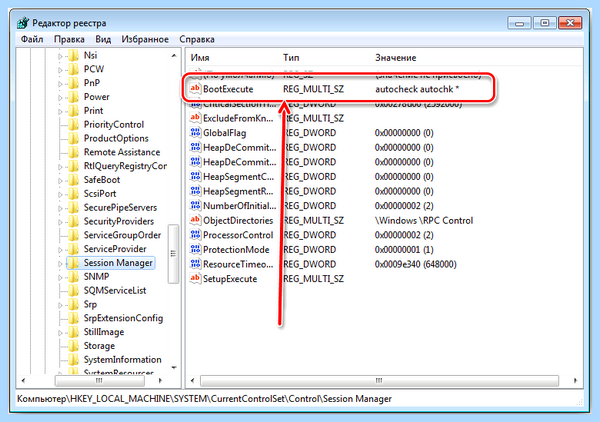Click the tree pane vertical scrollbar thumb
The image size is (600, 422).
pos(173,254)
